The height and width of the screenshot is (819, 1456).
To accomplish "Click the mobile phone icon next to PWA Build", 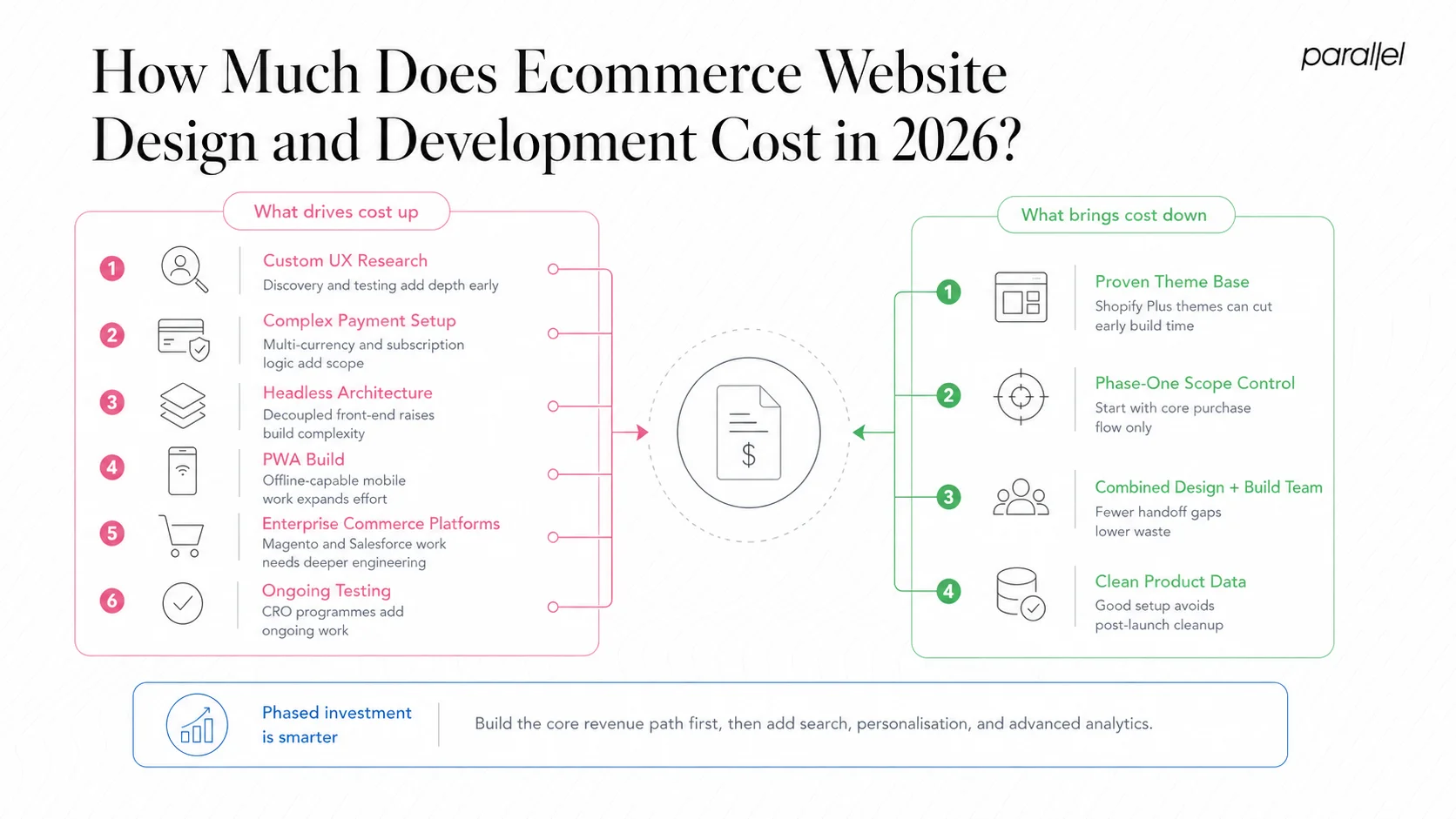I will (x=182, y=470).
